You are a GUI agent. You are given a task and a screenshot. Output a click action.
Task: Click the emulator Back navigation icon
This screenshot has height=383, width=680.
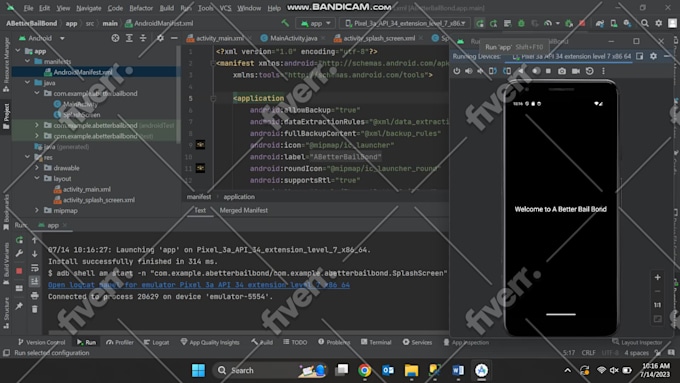coord(521,71)
